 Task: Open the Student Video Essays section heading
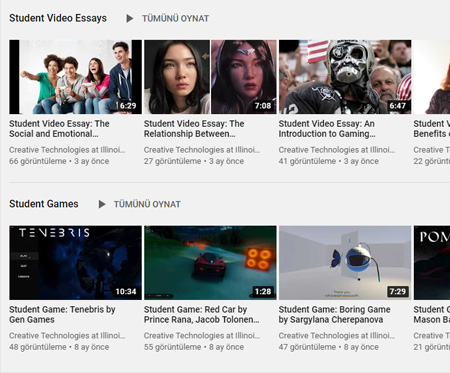pyautogui.click(x=58, y=18)
